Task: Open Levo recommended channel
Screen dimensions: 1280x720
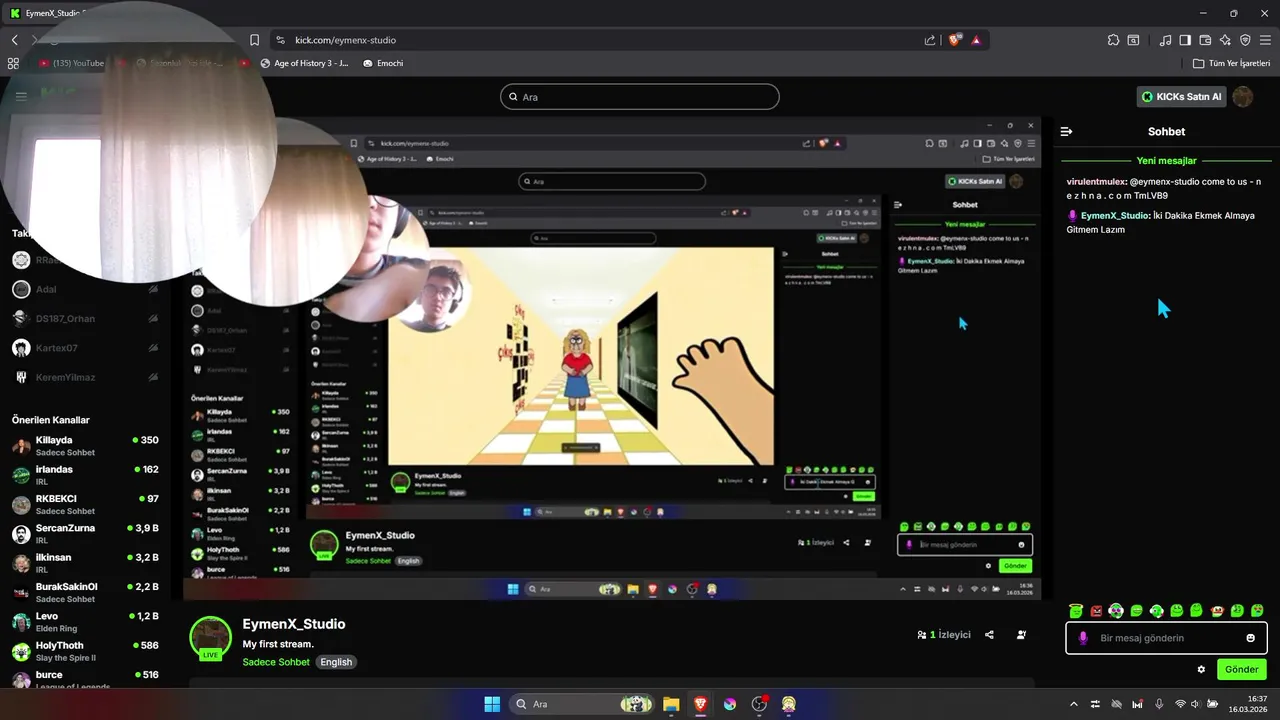Action: pos(85,622)
